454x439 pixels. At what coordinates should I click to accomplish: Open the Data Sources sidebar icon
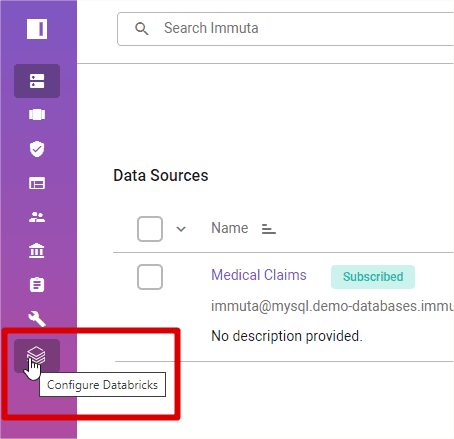37,81
